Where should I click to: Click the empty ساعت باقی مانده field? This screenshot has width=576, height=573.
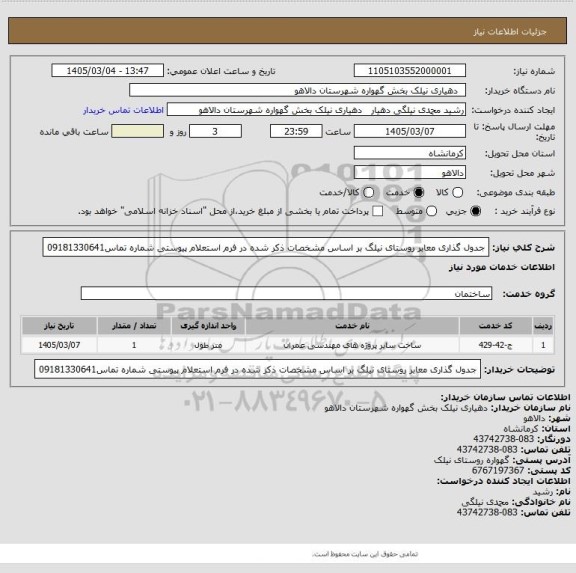pyautogui.click(x=137, y=131)
